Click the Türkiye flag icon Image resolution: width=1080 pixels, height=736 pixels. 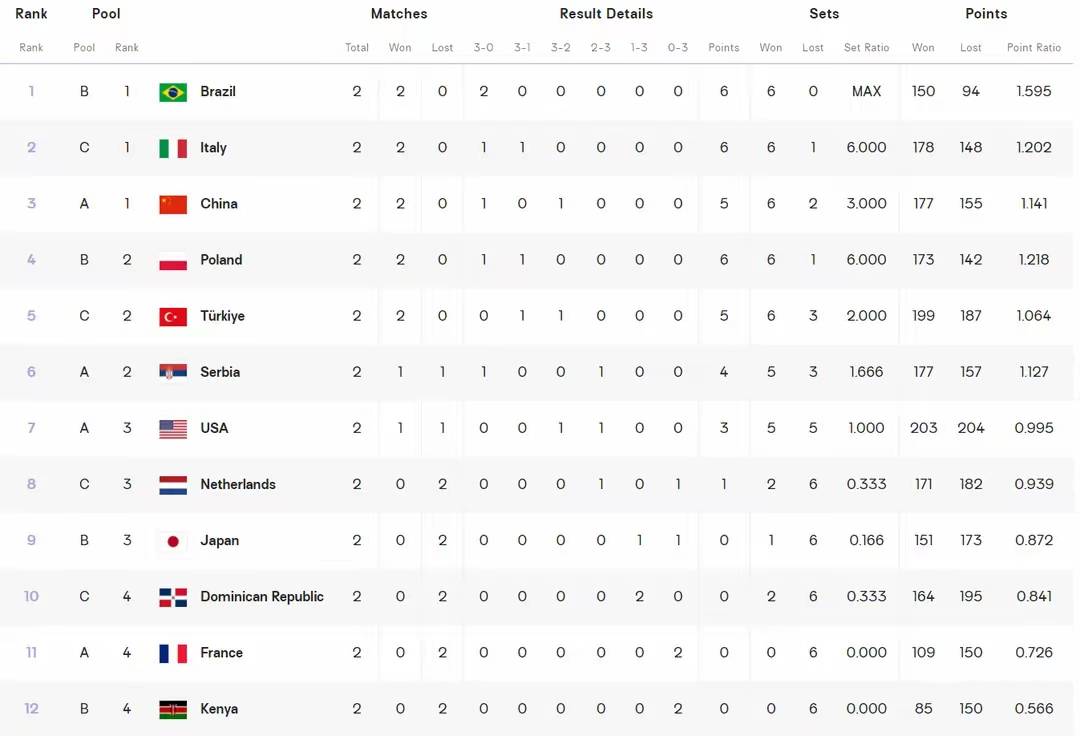[x=173, y=316]
